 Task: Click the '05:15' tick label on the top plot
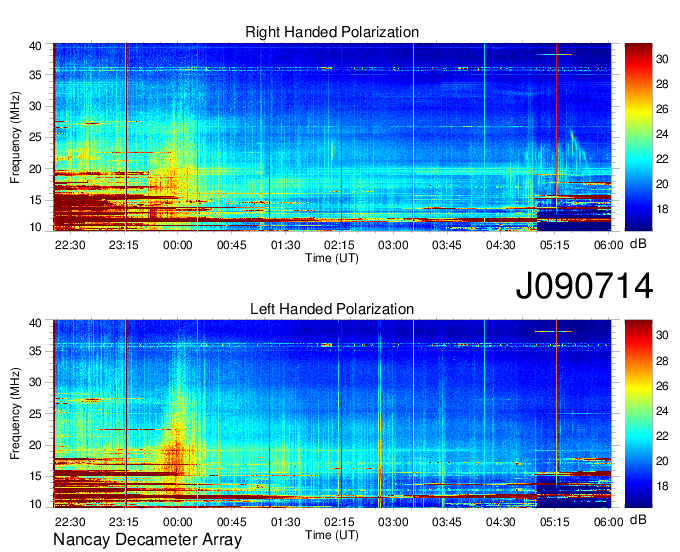pyautogui.click(x=554, y=245)
